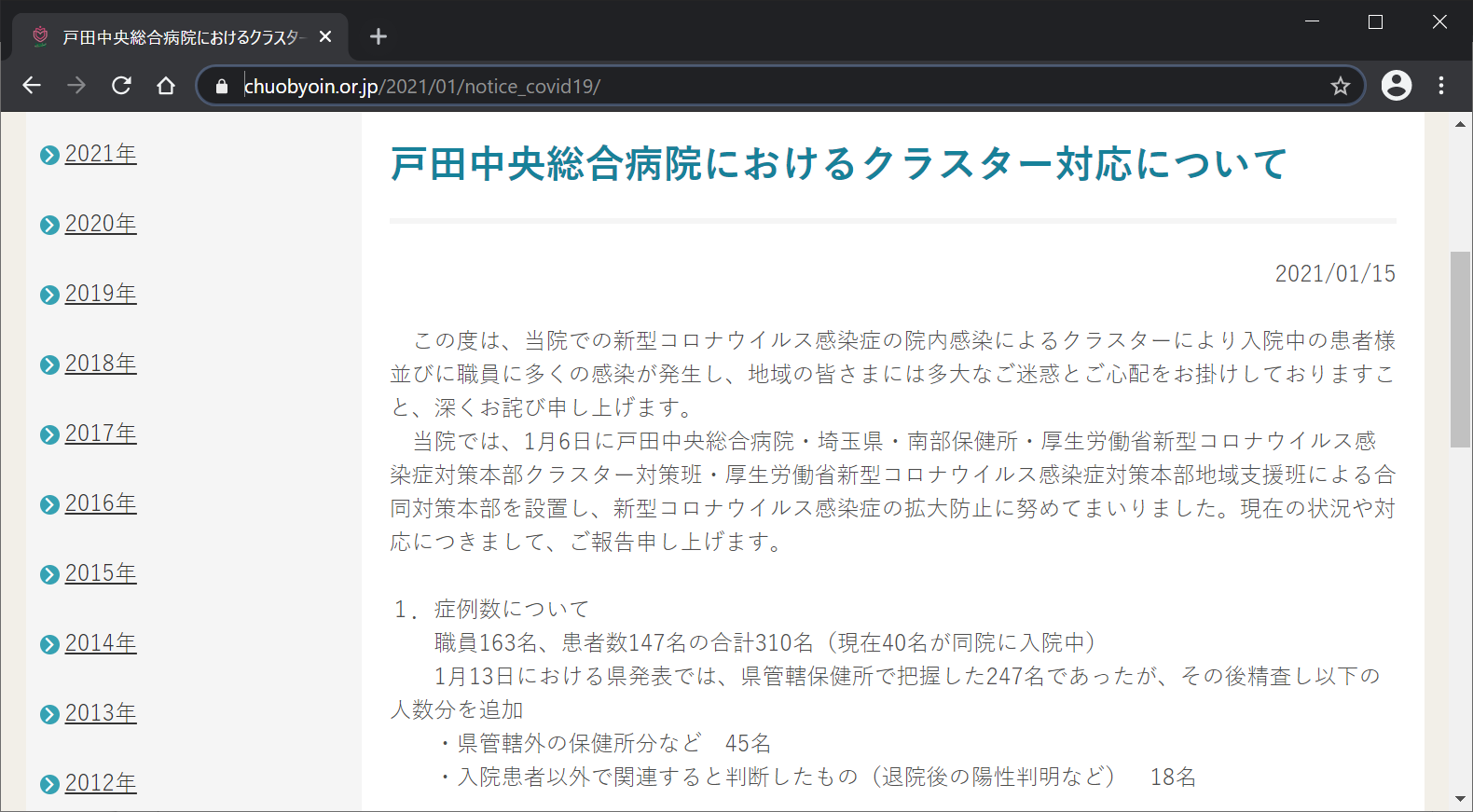Open the 2014年 archive link

101,643
